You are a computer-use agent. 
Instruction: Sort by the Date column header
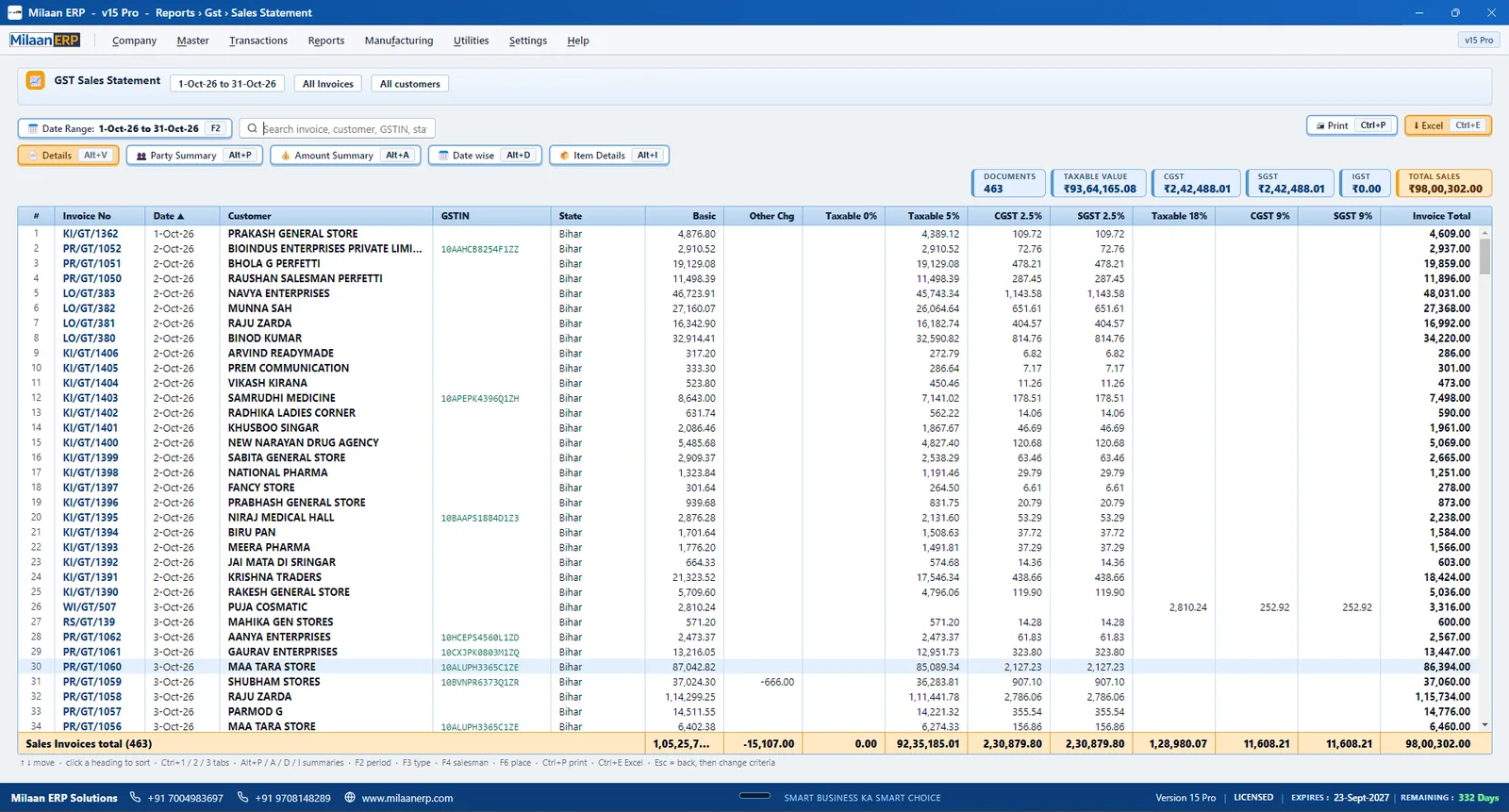coord(183,216)
